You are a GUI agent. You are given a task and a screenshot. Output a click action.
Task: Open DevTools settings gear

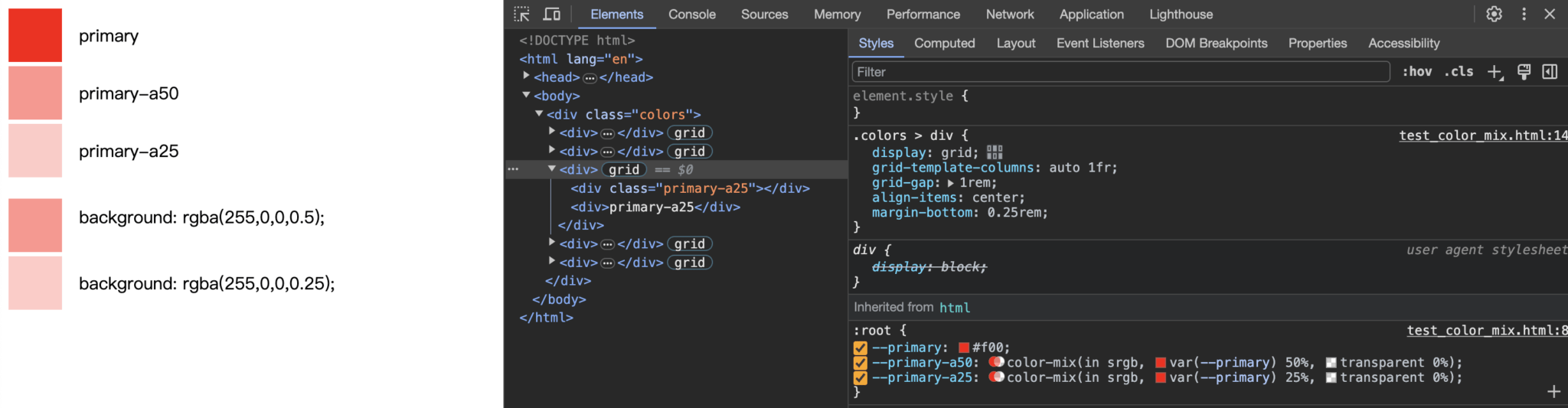point(1494,14)
